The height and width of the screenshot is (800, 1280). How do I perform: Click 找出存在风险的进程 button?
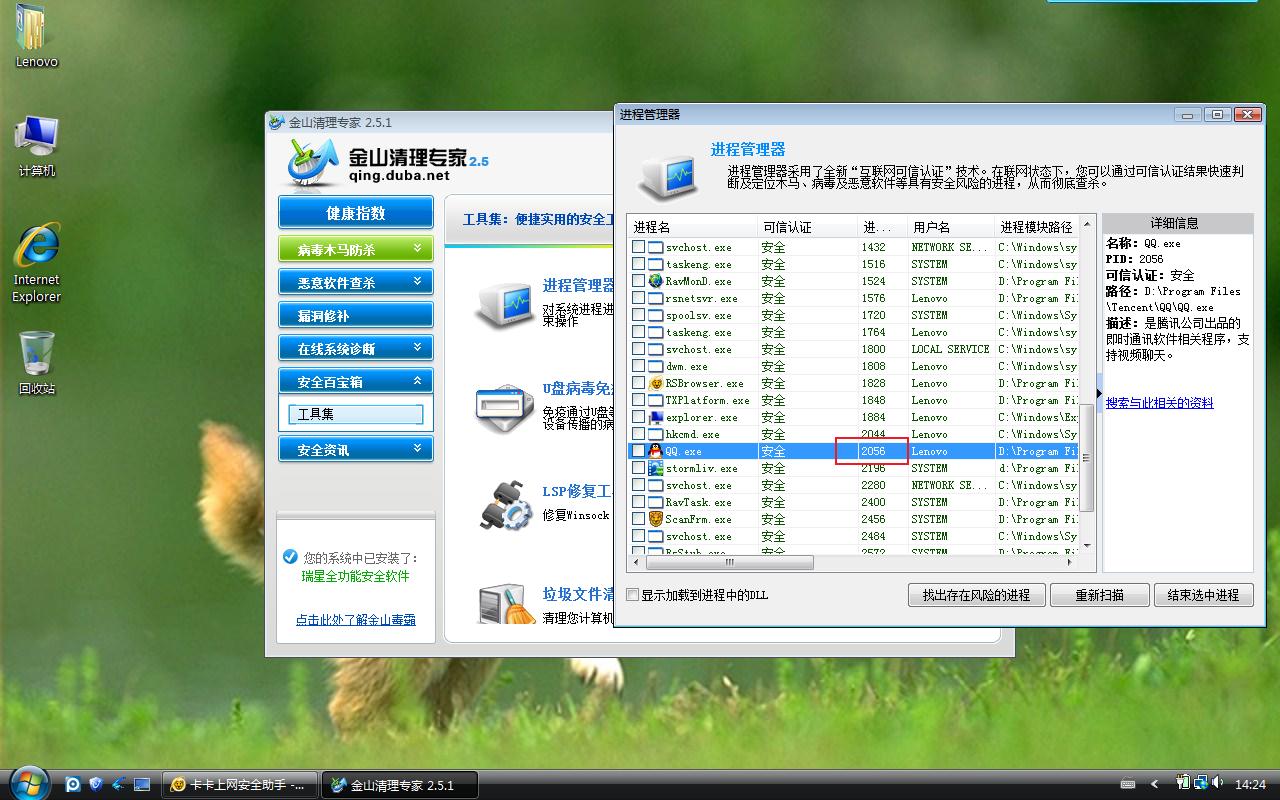[x=977, y=595]
